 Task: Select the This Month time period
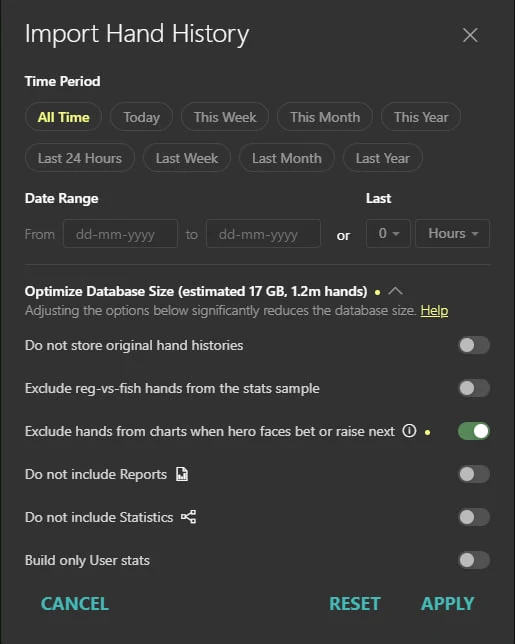click(x=325, y=117)
